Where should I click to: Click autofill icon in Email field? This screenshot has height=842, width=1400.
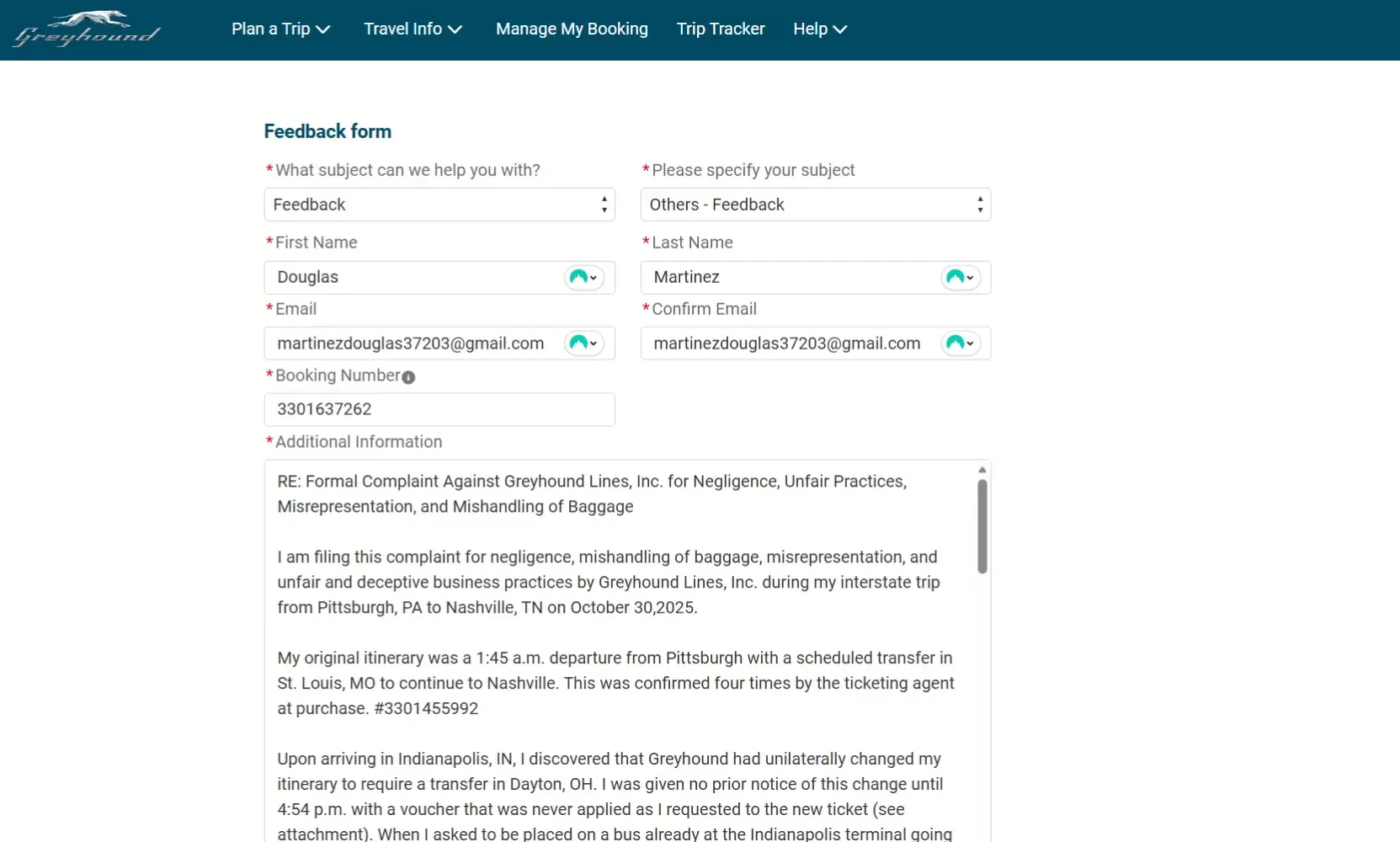(583, 344)
